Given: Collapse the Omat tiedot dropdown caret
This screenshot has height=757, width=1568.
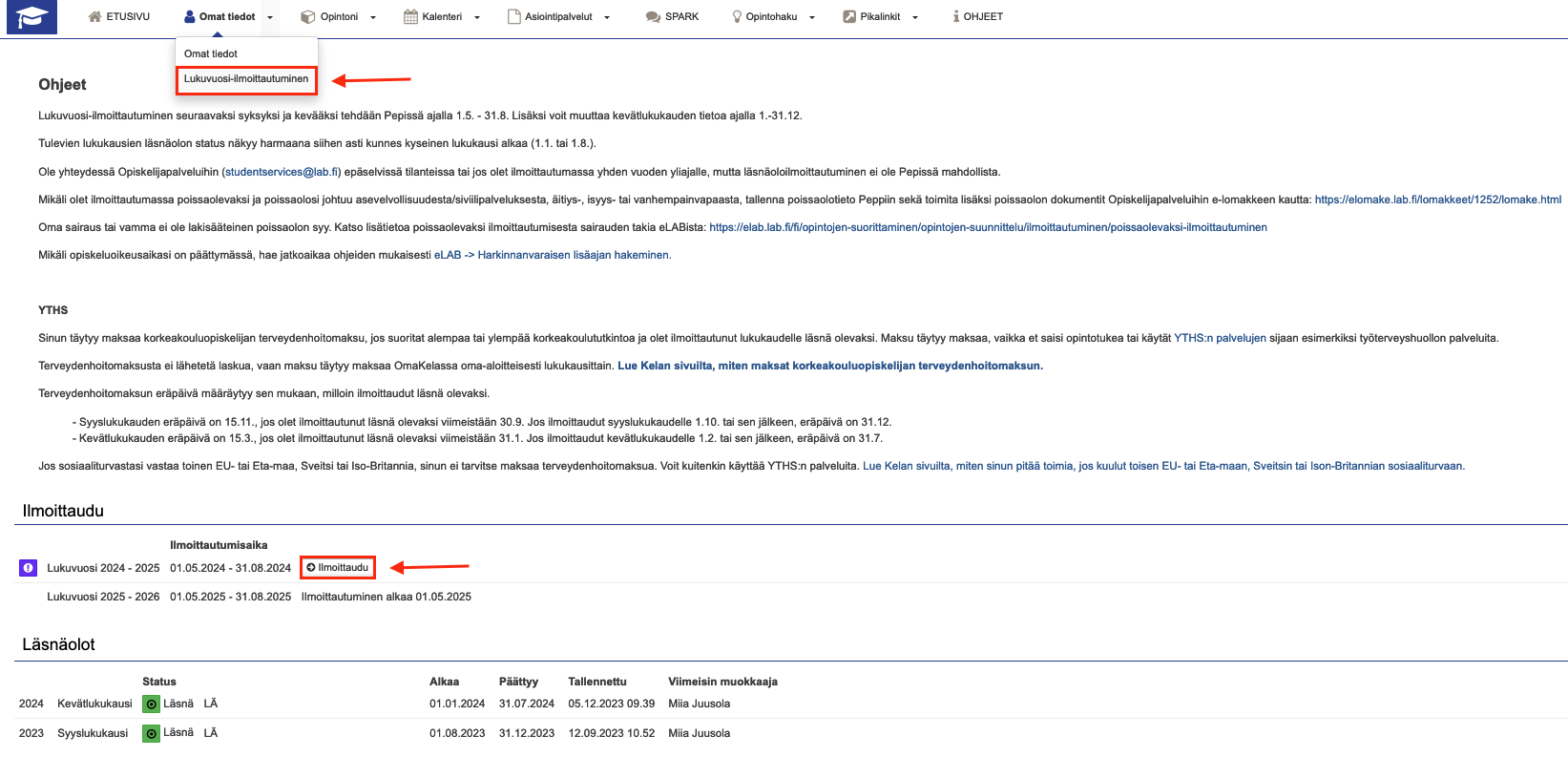Looking at the screenshot, I should [x=270, y=17].
